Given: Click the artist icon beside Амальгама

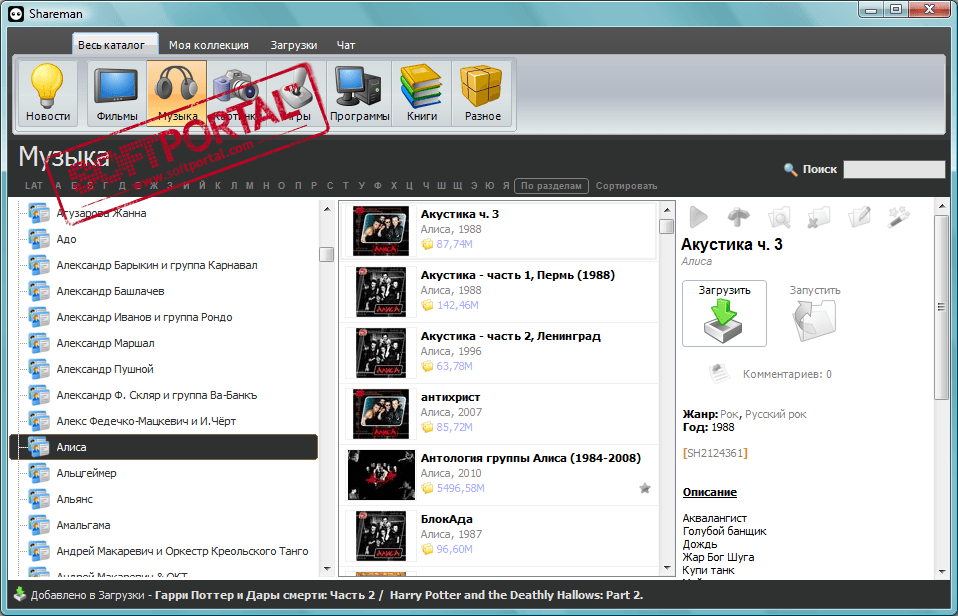Looking at the screenshot, I should [x=39, y=525].
